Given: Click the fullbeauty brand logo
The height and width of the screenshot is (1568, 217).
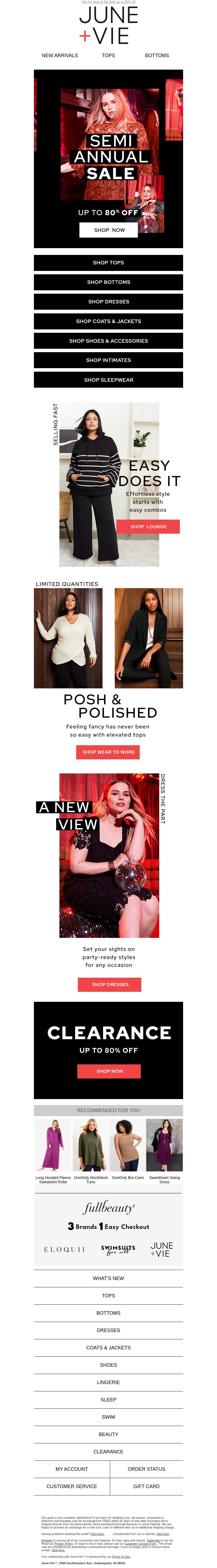Looking at the screenshot, I should pos(108,1208).
